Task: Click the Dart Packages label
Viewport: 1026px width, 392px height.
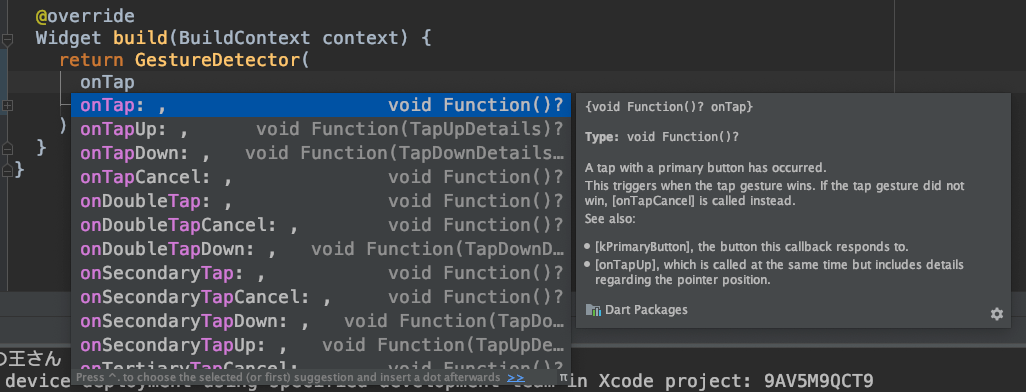Action: pos(646,310)
